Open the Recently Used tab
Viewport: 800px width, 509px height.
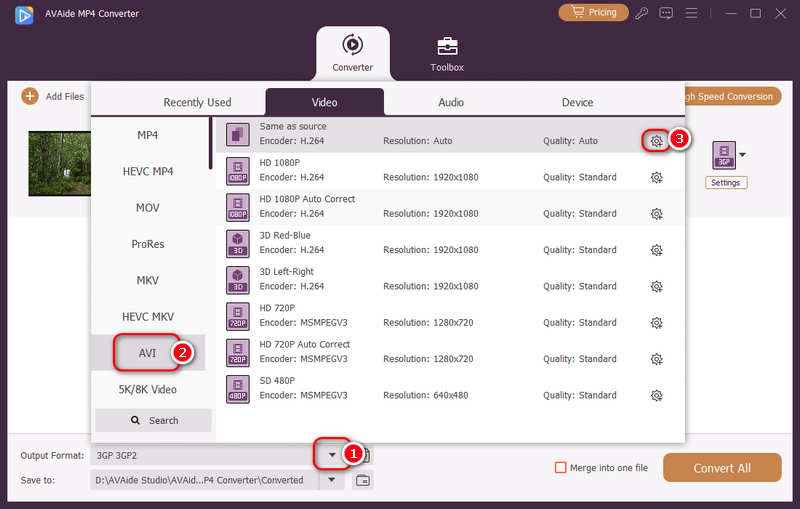(197, 102)
